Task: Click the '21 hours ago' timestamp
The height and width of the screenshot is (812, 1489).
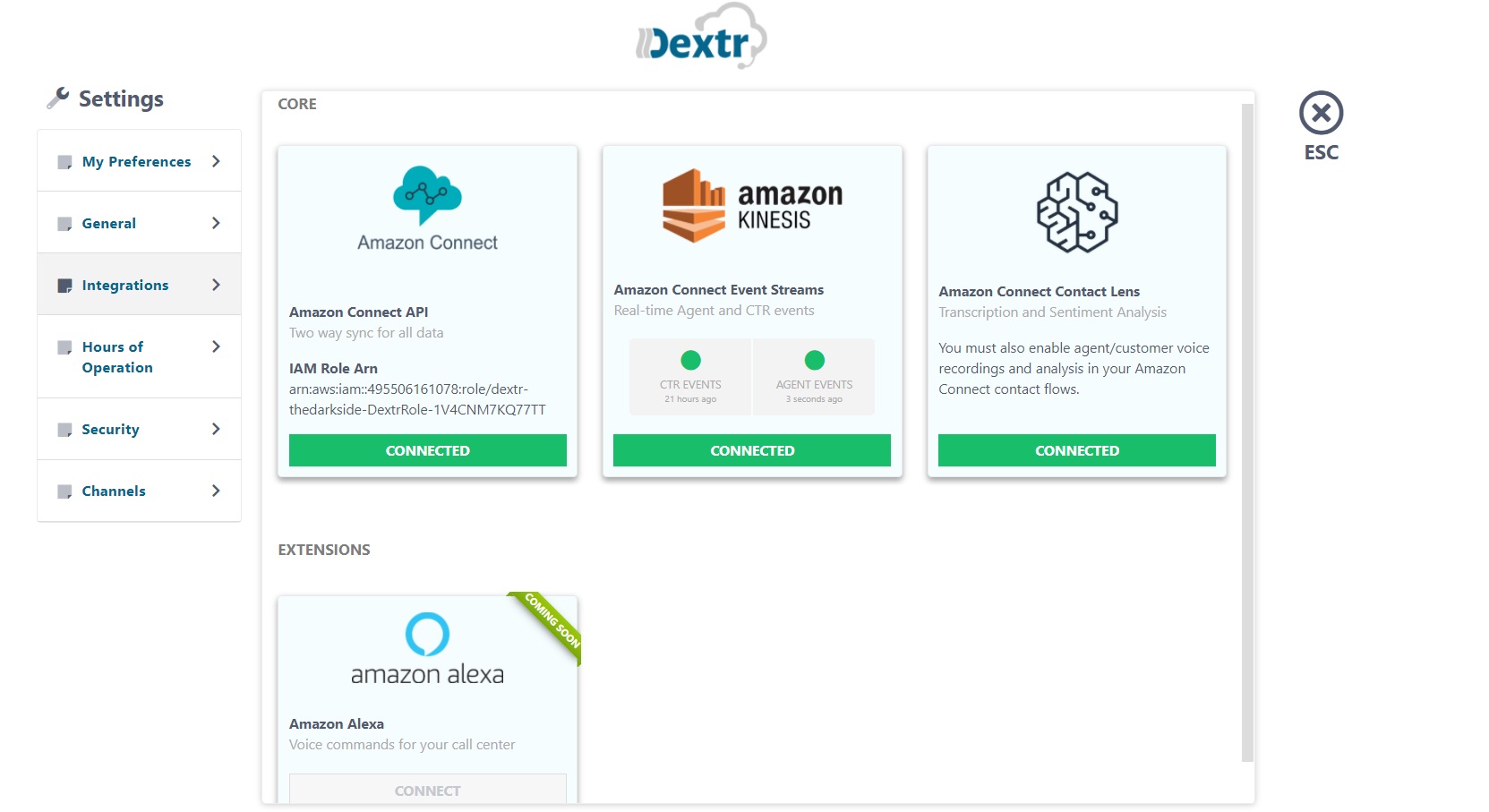Action: [x=690, y=399]
